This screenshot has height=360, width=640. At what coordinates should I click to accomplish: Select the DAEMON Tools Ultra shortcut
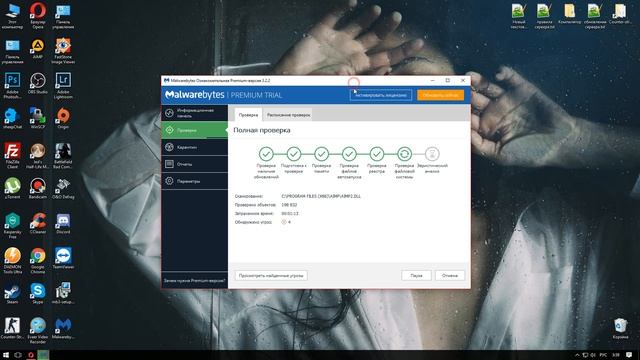[x=12, y=261]
